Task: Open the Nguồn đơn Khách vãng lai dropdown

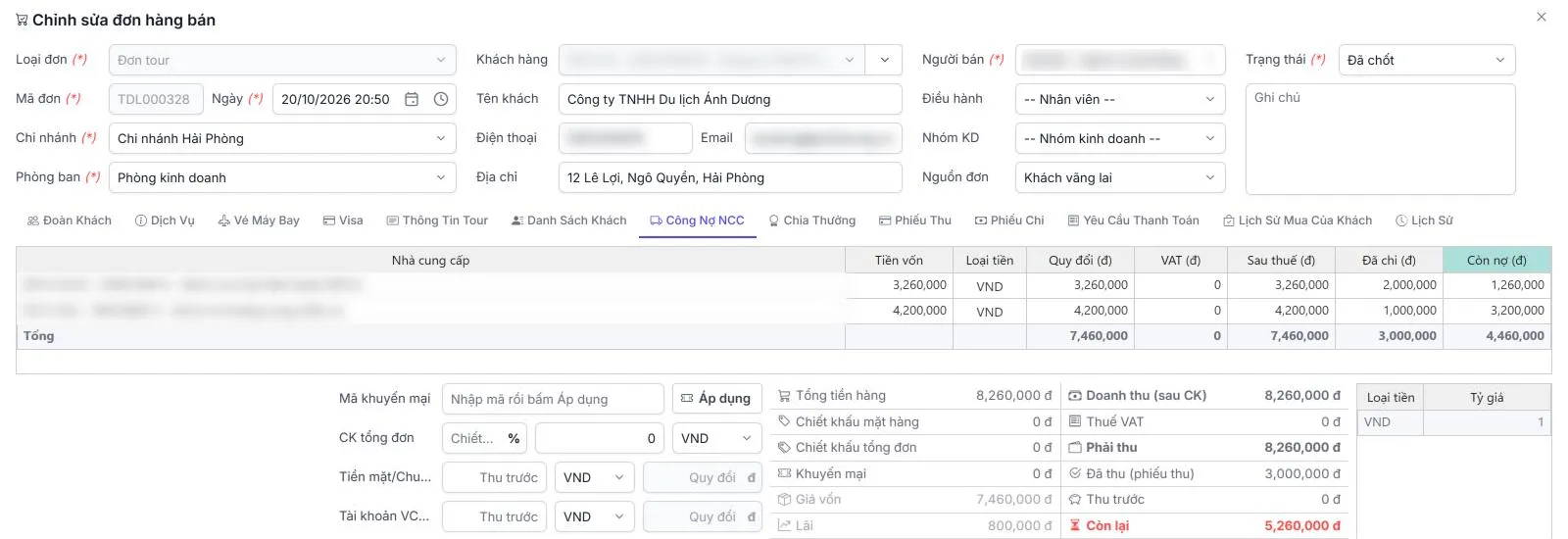Action: [1120, 177]
